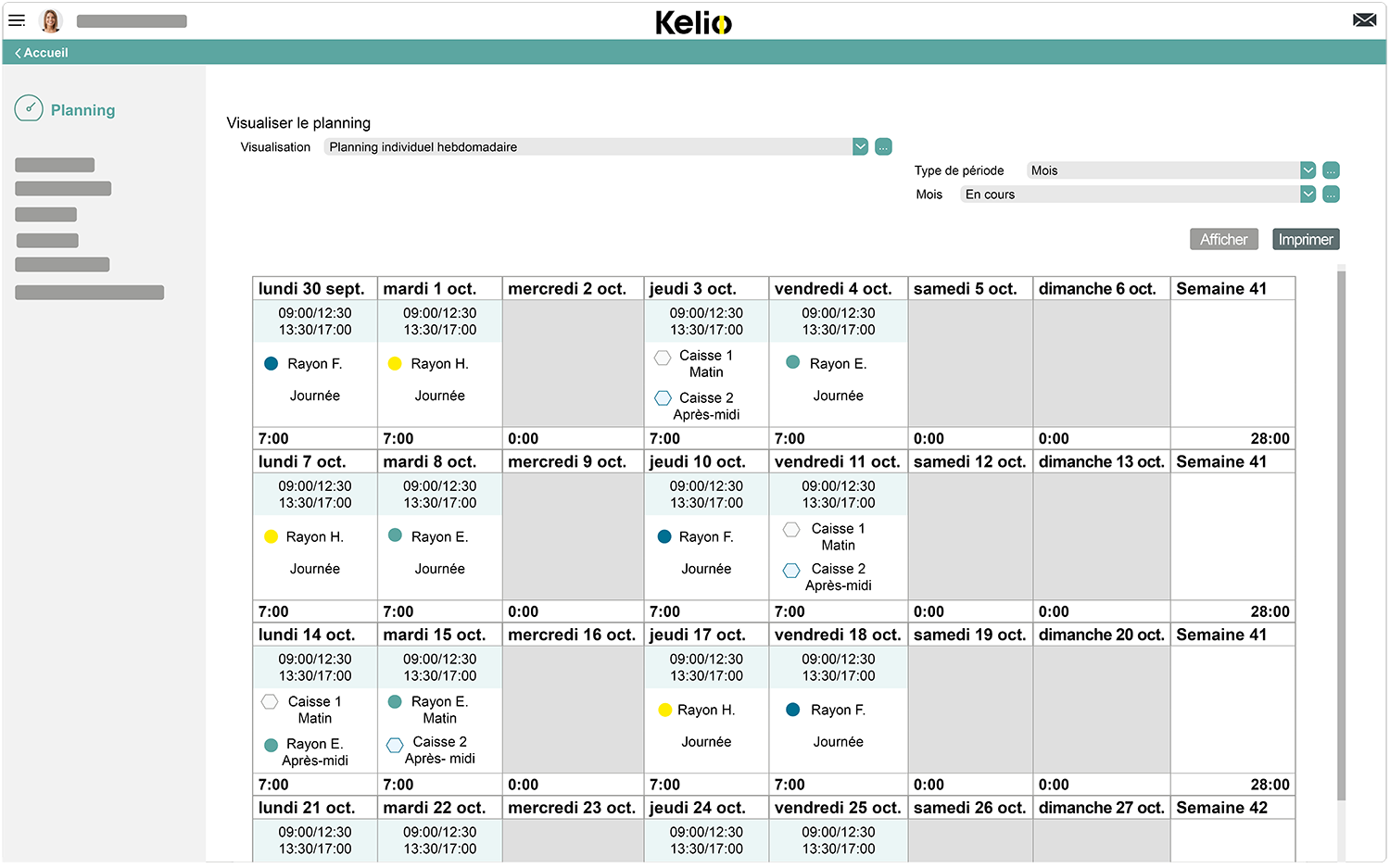Viewport: 1390px width, 868px height.
Task: Click the user profile avatar photo
Action: (x=51, y=20)
